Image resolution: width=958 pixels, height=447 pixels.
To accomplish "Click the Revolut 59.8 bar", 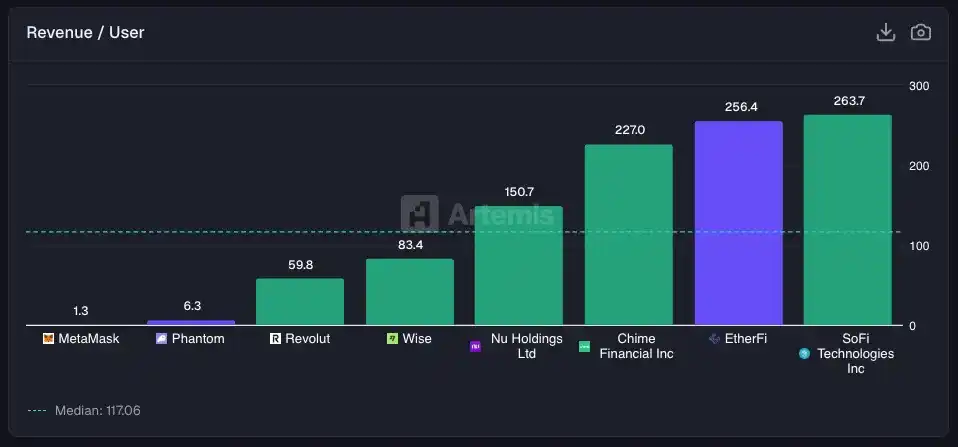I will point(299,301).
